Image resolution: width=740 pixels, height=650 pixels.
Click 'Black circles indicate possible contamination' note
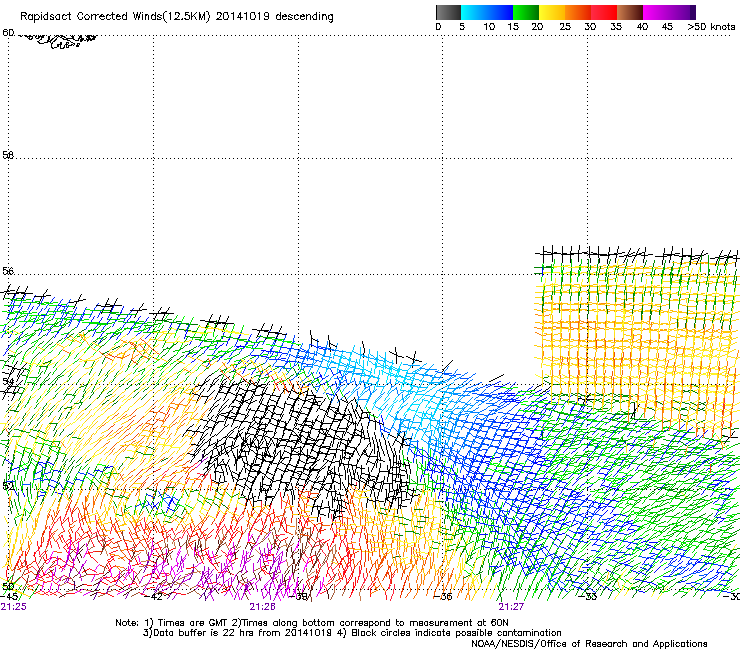pyautogui.click(x=456, y=633)
